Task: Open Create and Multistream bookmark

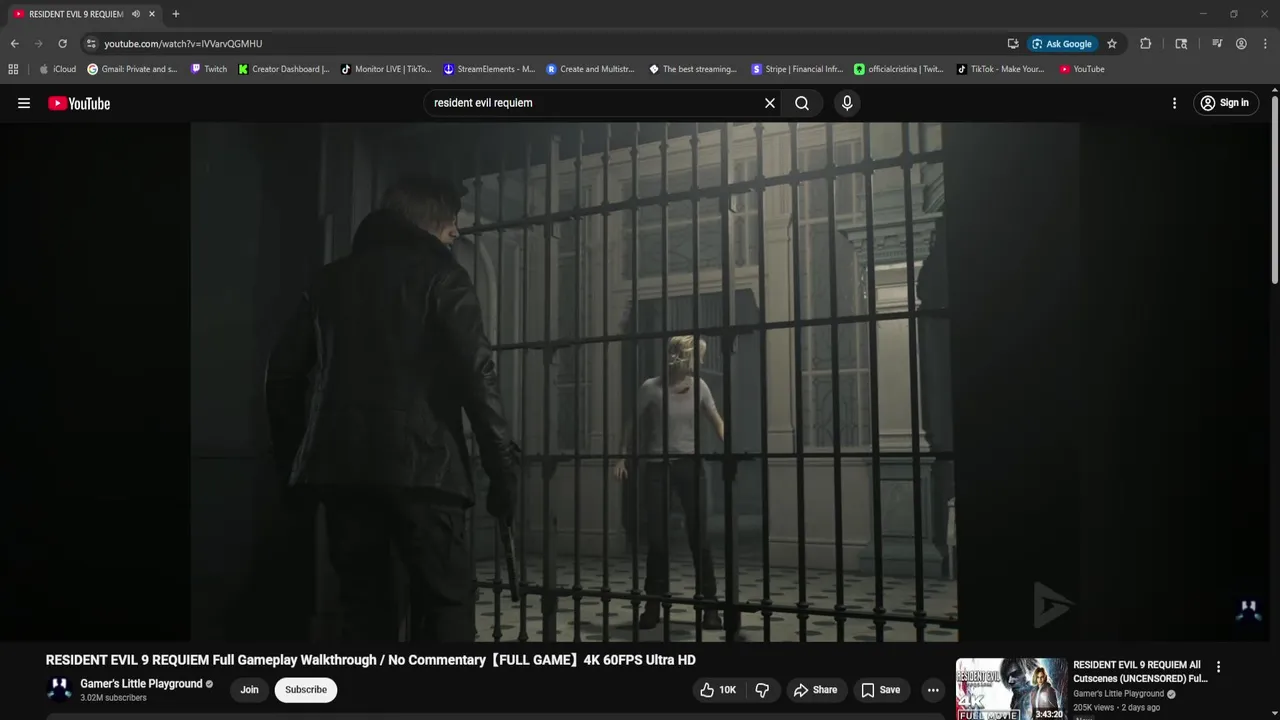Action: [590, 69]
